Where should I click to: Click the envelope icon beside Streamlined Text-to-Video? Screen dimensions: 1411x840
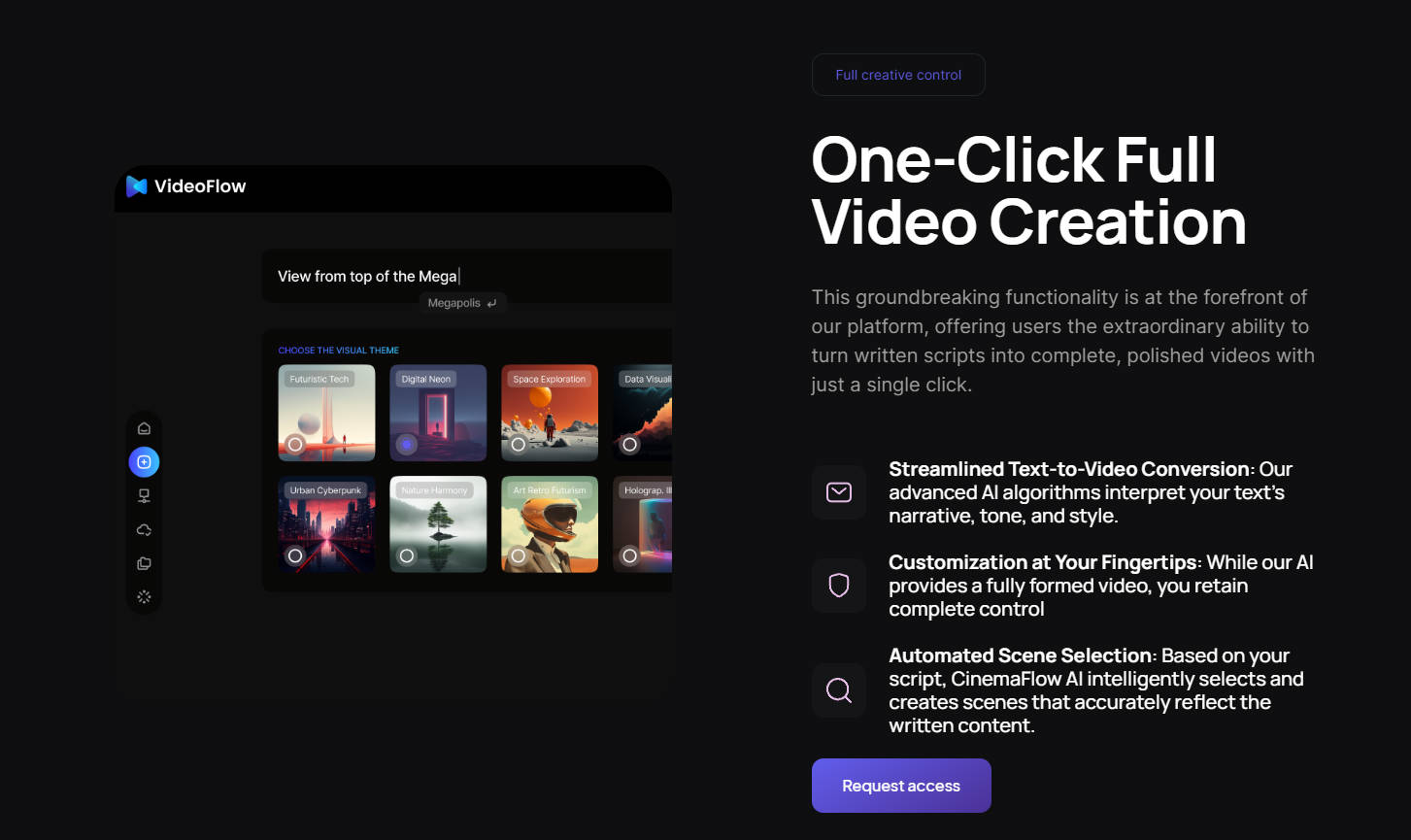tap(838, 492)
